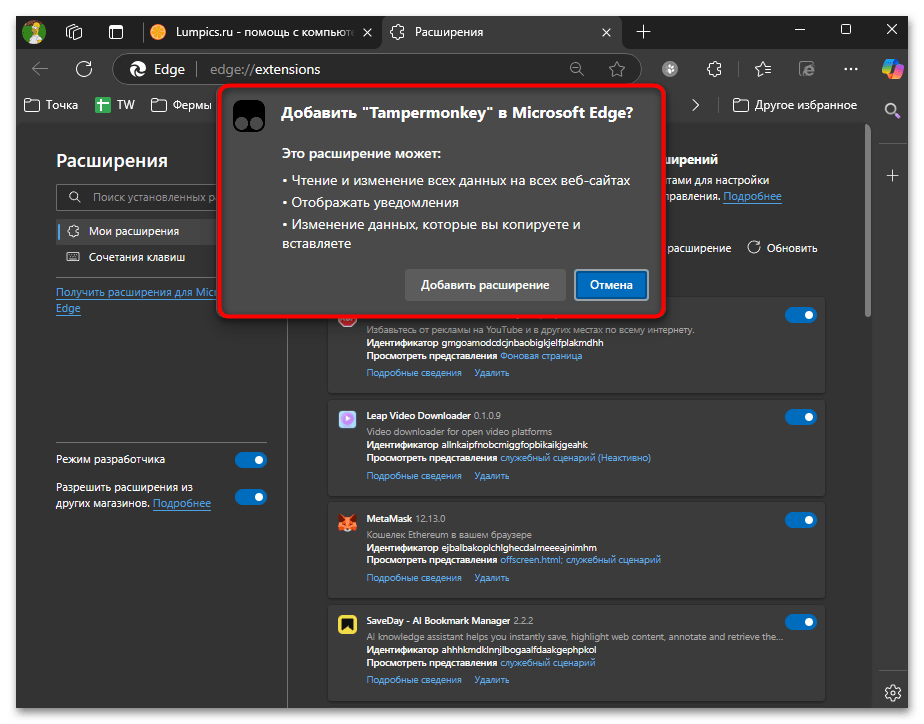The height and width of the screenshot is (724, 924).
Task: Toggle Режим разработчика switch
Action: [x=251, y=460]
